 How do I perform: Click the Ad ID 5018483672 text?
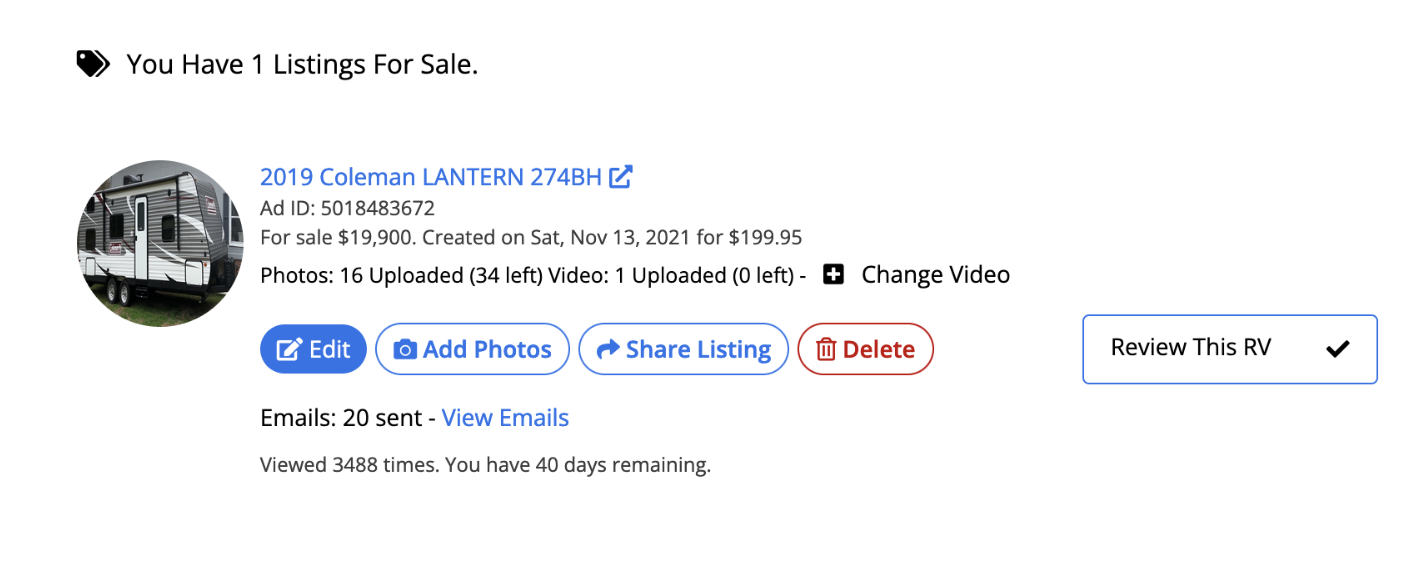347,208
